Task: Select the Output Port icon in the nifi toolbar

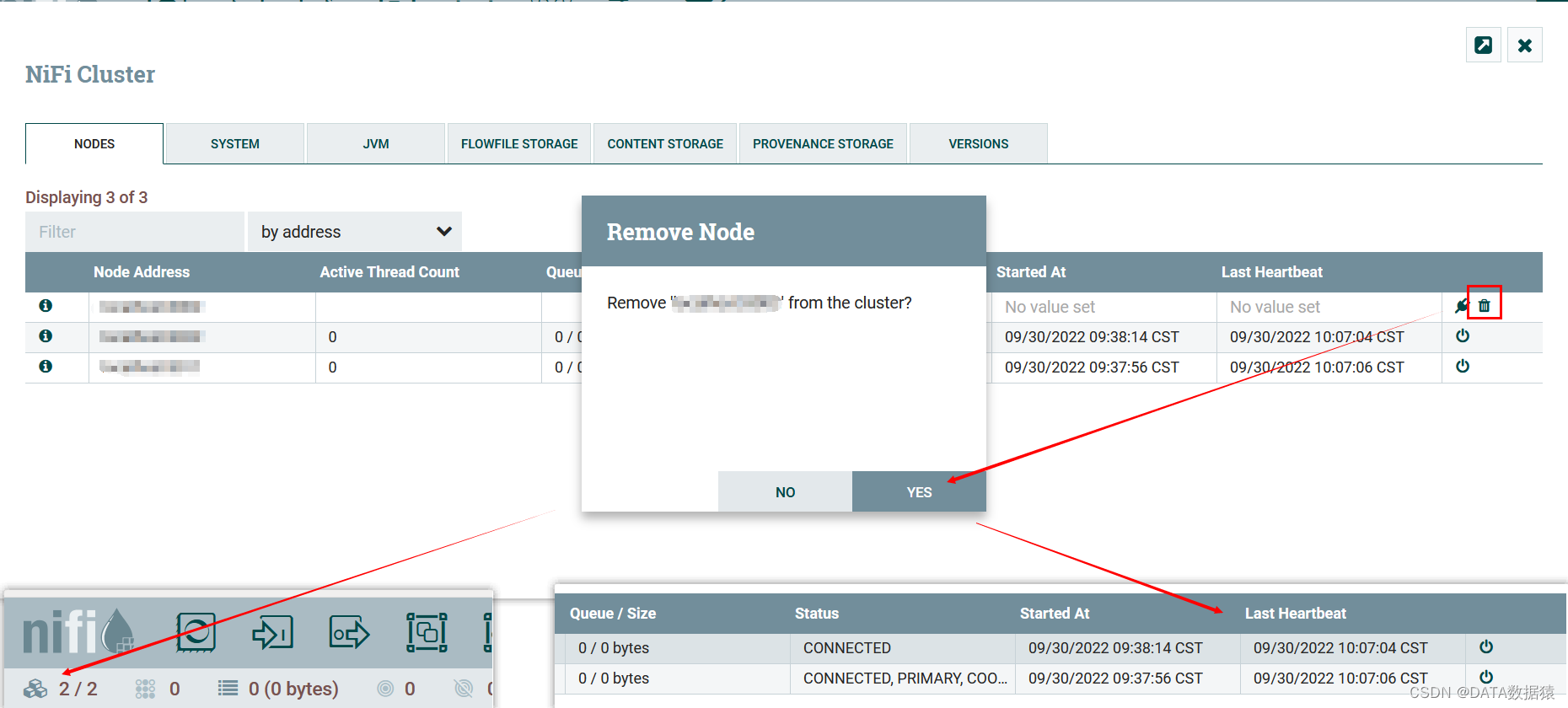Action: click(349, 632)
